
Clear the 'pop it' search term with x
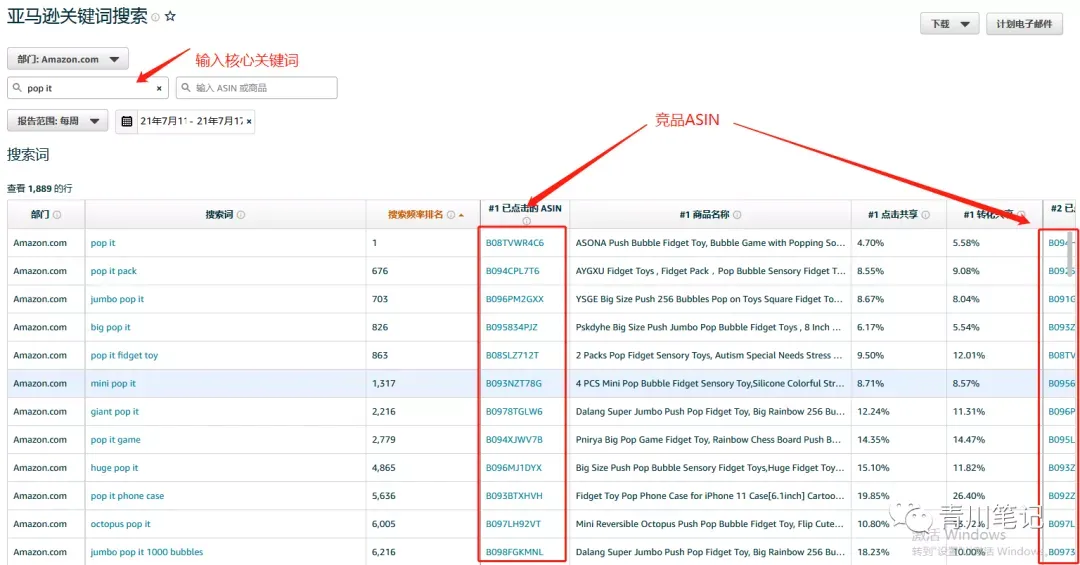pyautogui.click(x=159, y=88)
